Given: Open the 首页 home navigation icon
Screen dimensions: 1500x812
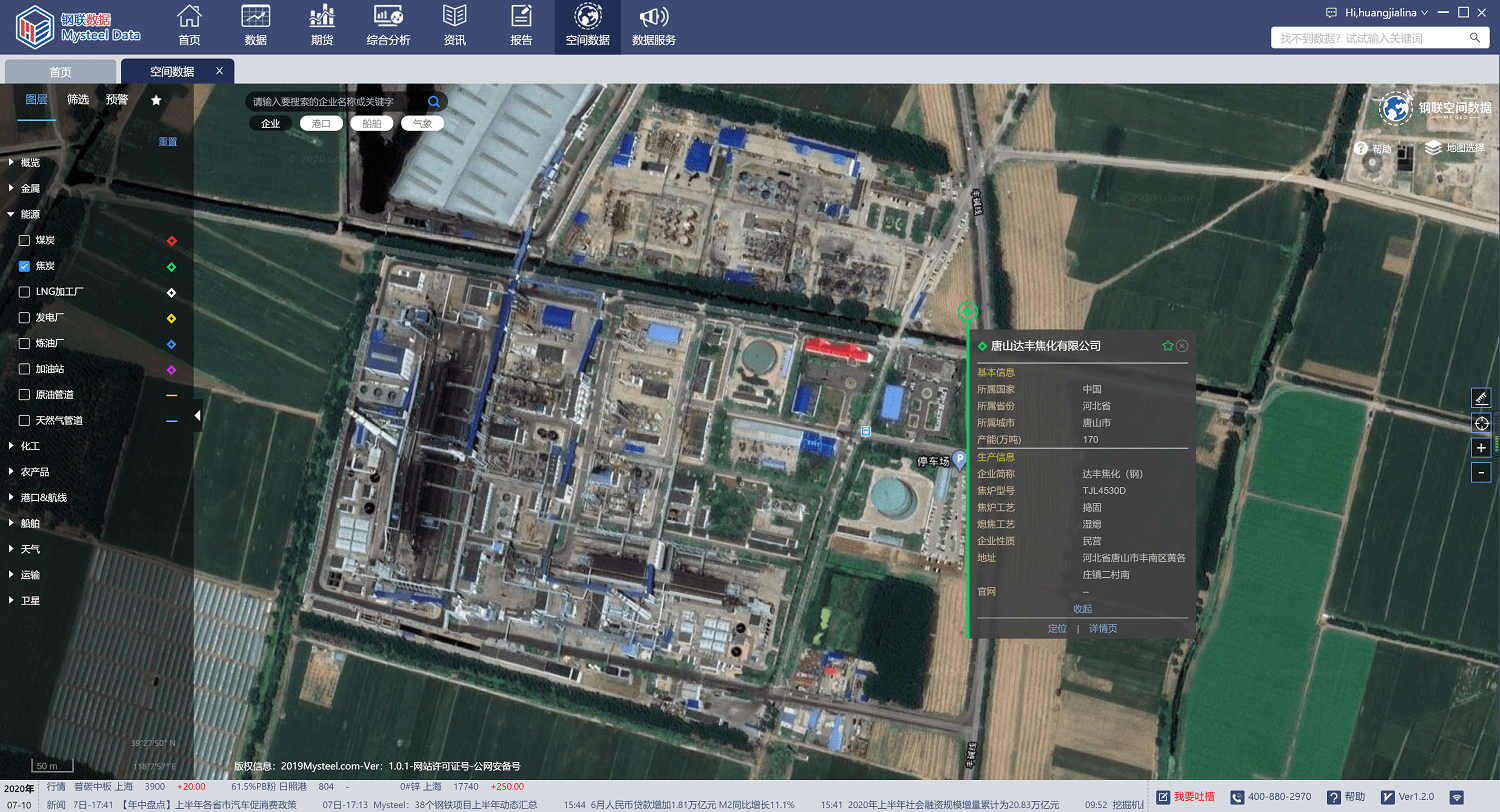Looking at the screenshot, I should pyautogui.click(x=189, y=26).
